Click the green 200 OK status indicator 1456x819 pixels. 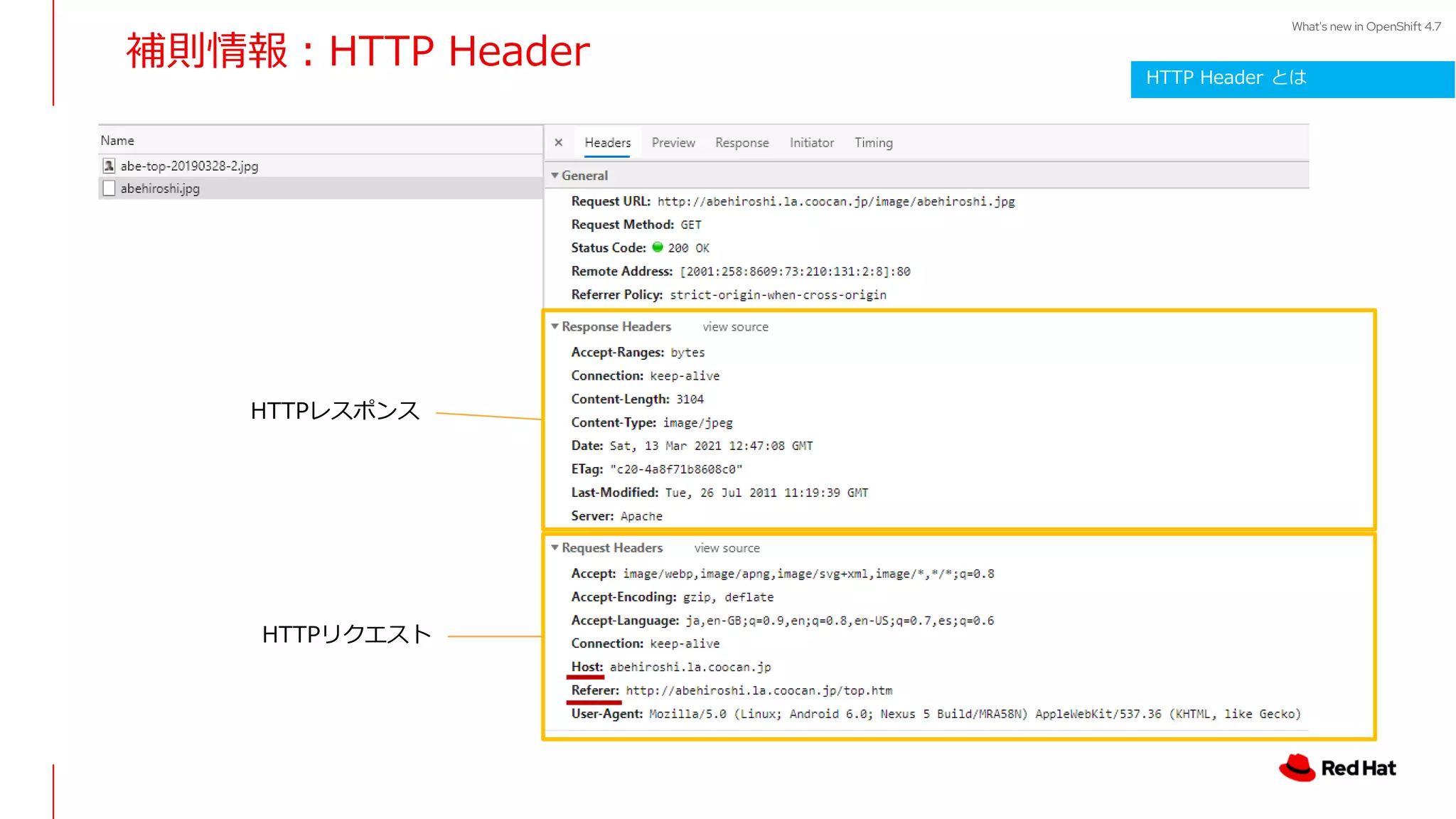(x=658, y=247)
